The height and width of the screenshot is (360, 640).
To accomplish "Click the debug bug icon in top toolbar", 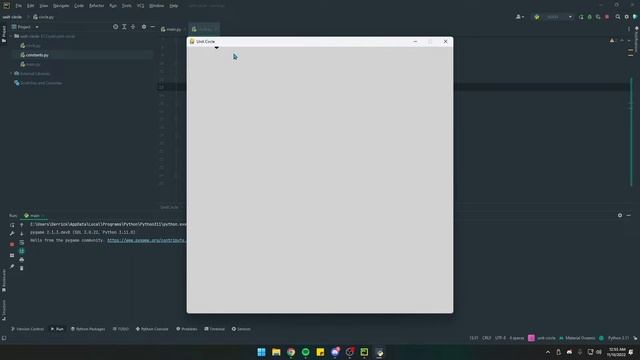I will (589, 17).
